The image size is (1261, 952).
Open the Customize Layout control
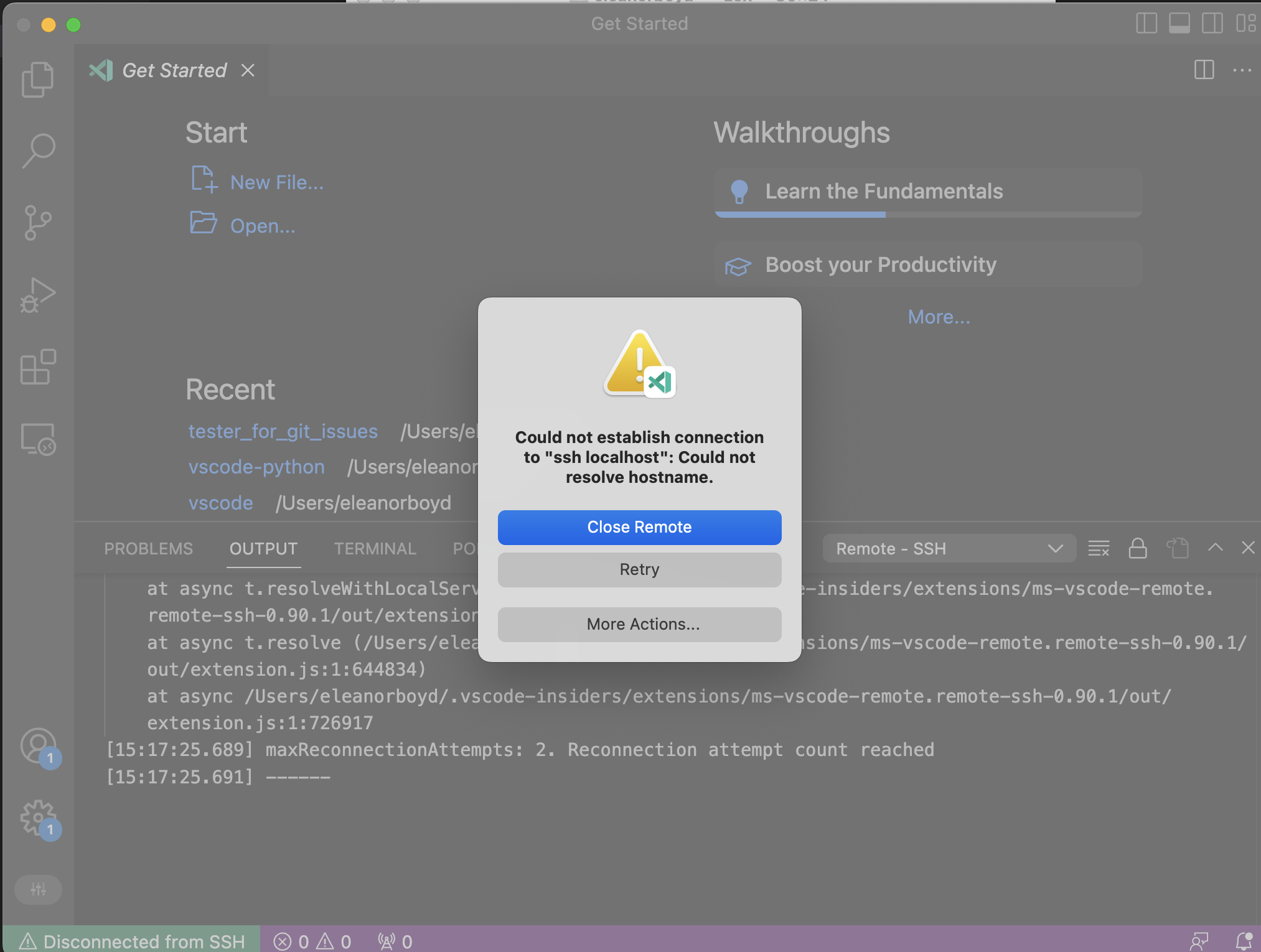(1247, 24)
